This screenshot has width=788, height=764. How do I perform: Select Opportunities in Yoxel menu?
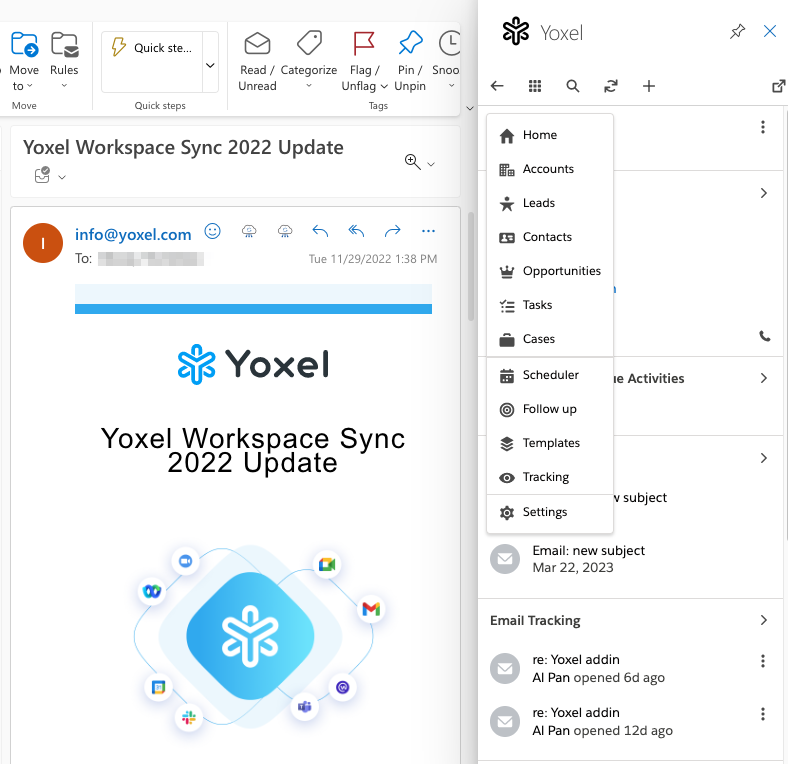pos(550,271)
